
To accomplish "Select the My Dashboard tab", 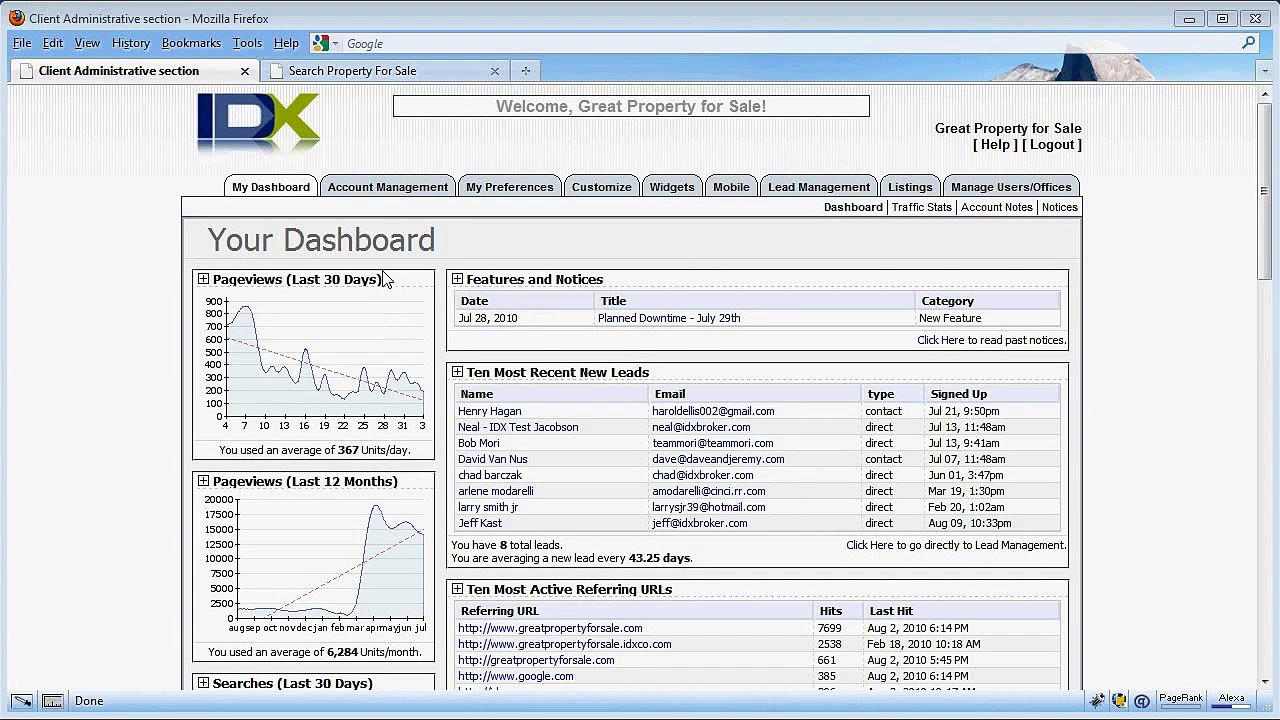I will [x=271, y=187].
